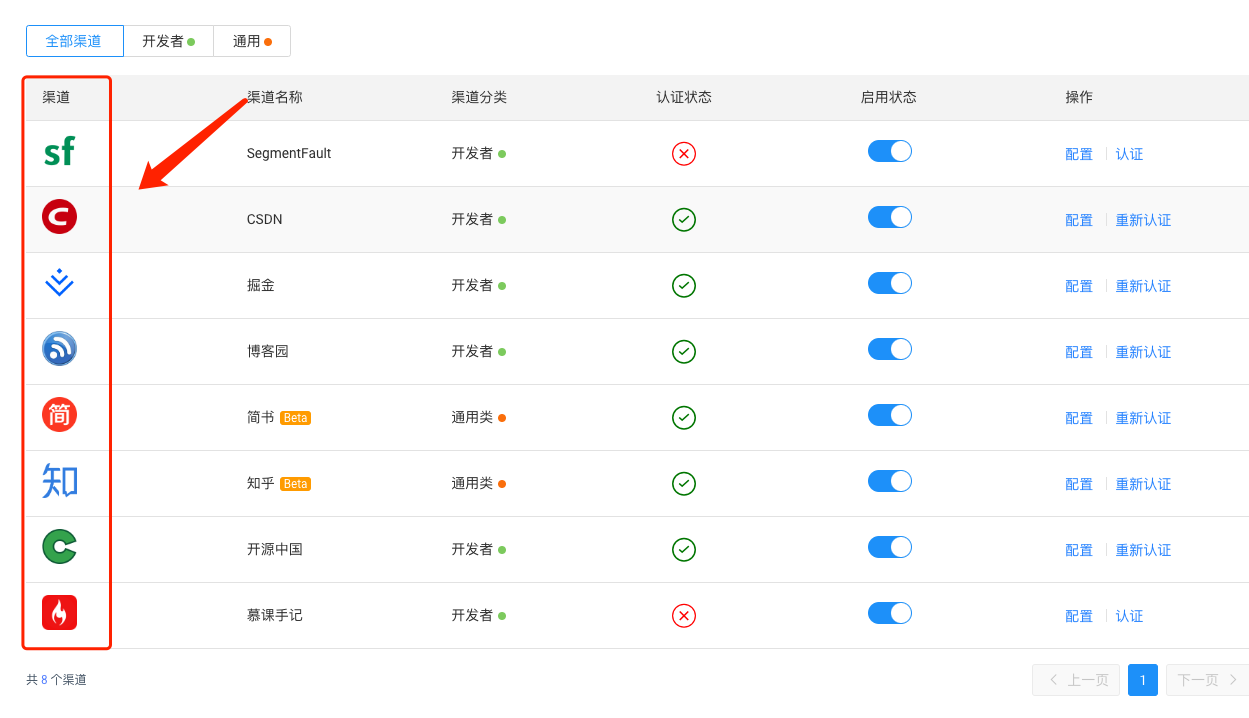1249x718 pixels.
Task: Click the 简书 channel logo
Action: [59, 415]
